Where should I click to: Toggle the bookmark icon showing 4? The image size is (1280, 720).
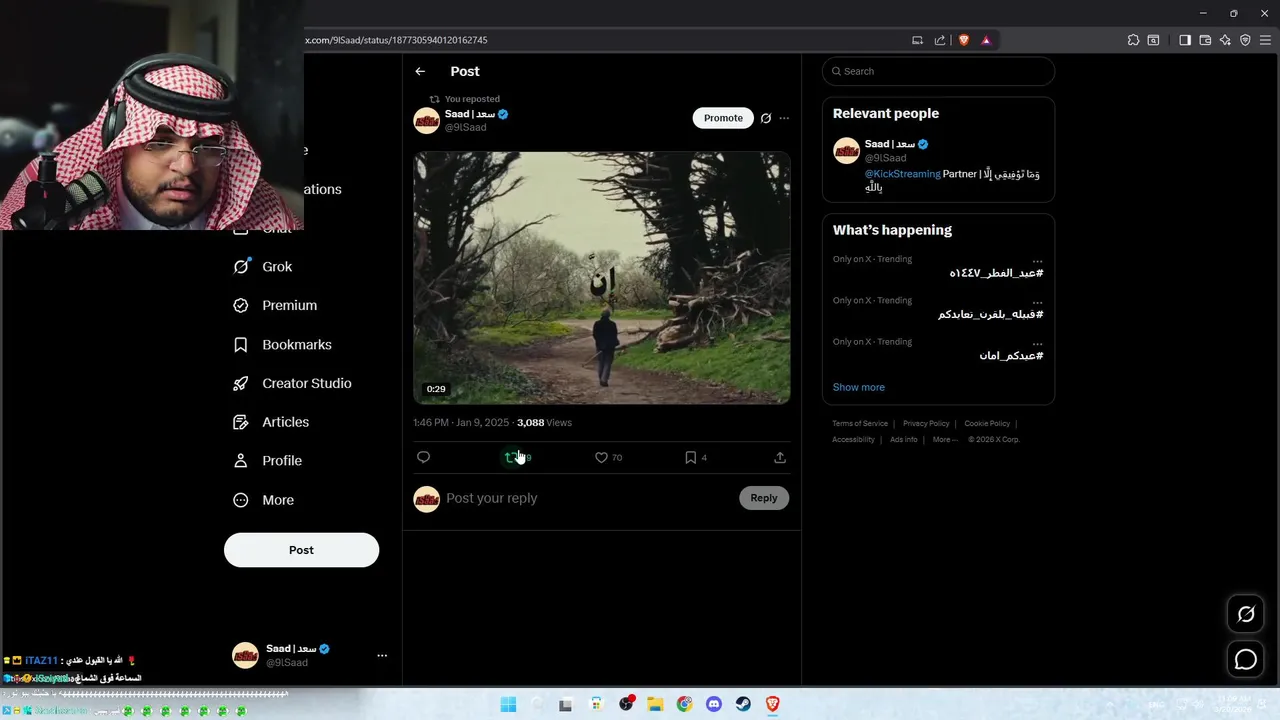coord(690,457)
